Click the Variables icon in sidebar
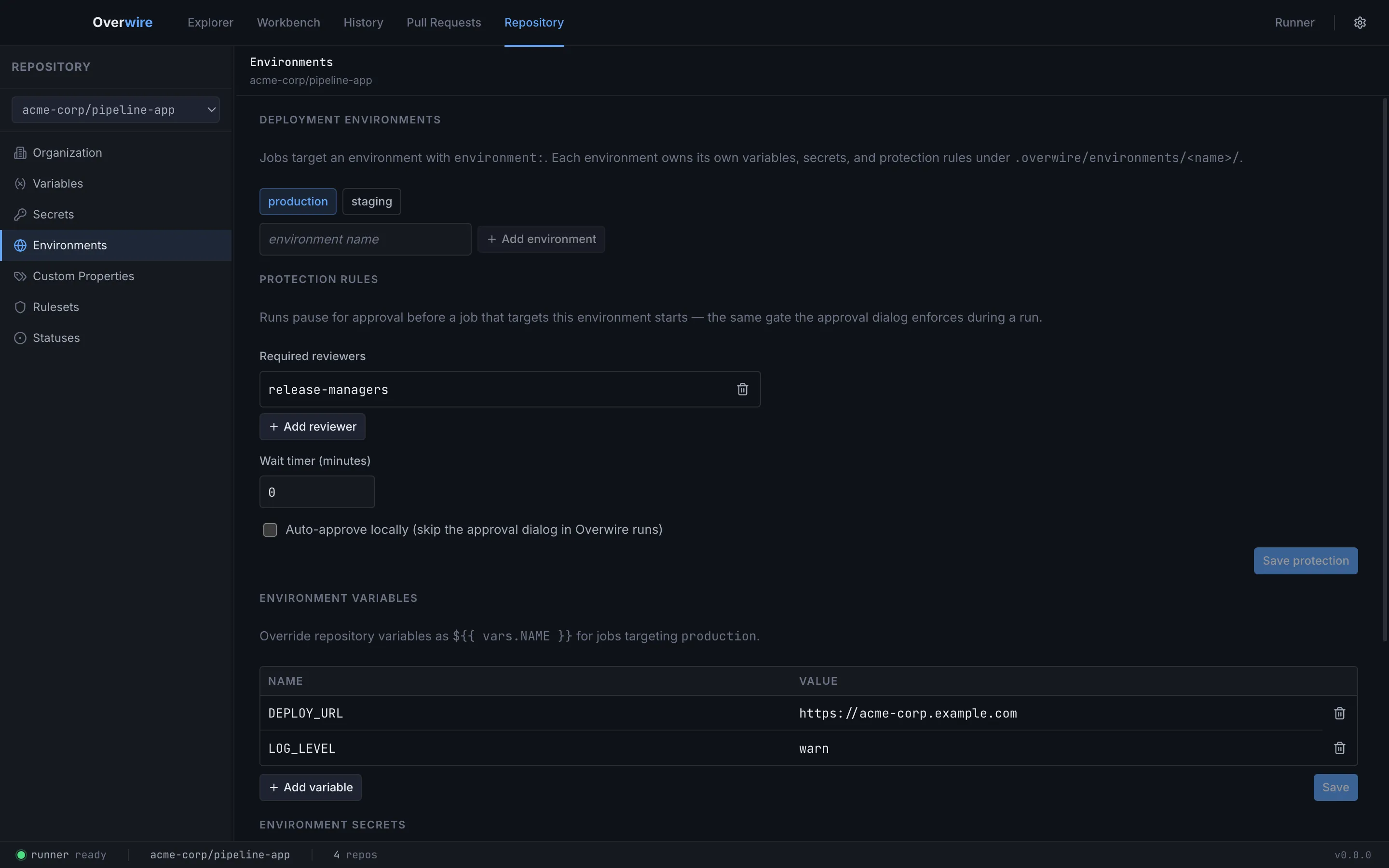Screen dimensions: 1389x868 tap(20, 184)
